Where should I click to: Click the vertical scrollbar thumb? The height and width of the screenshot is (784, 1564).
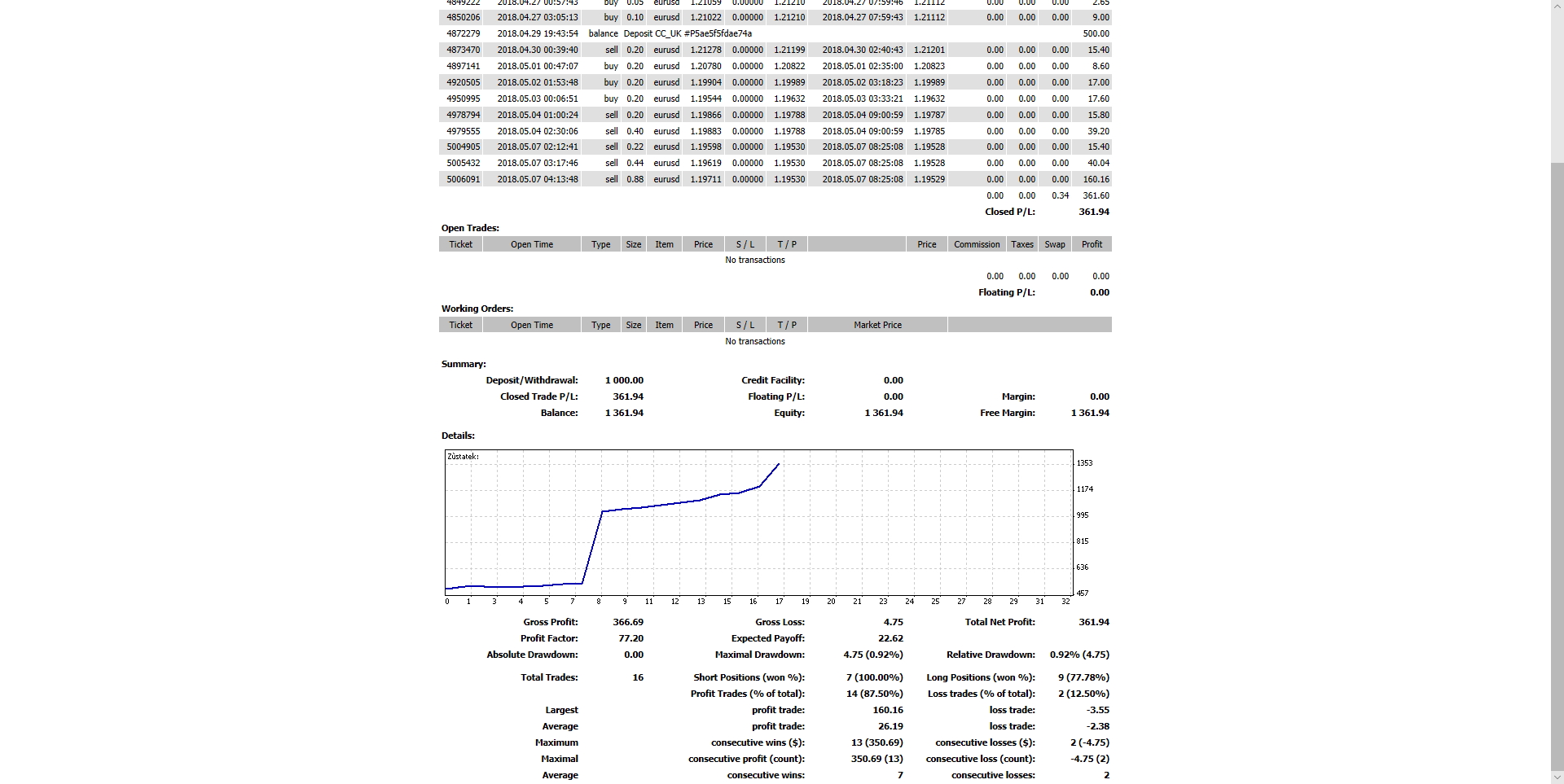(1557, 467)
